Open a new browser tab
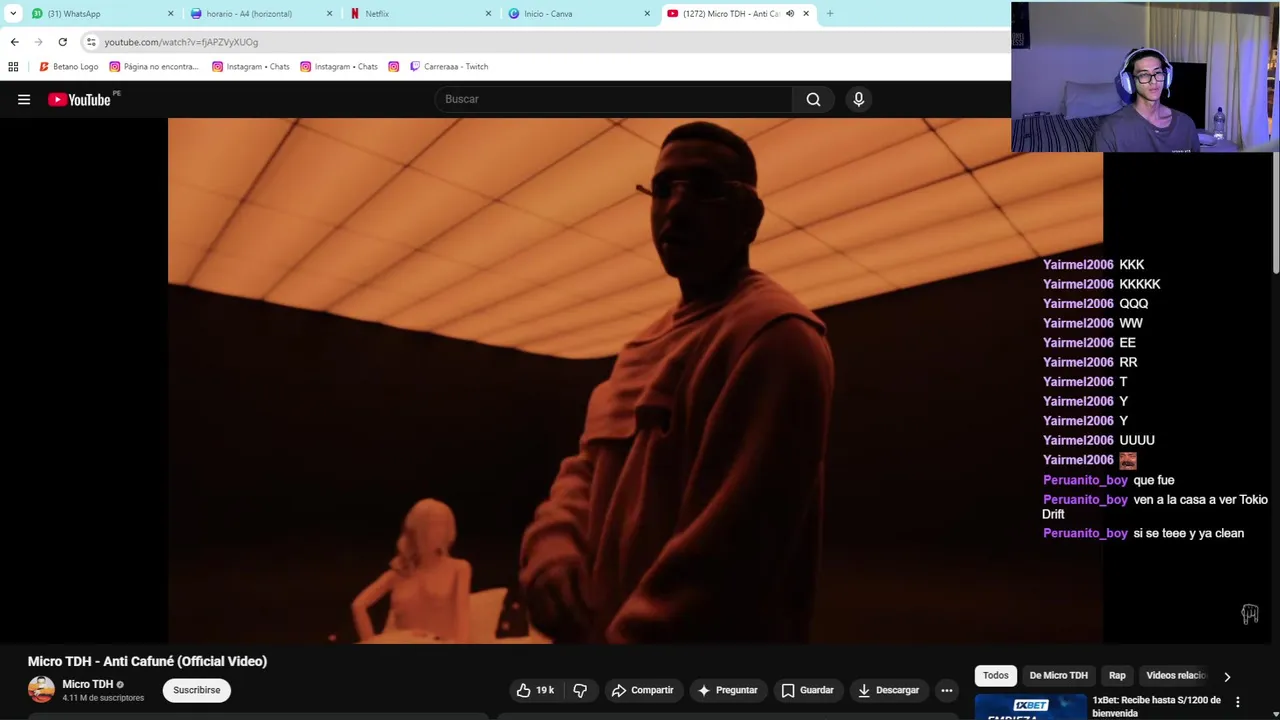Viewport: 1280px width, 720px height. coord(829,14)
